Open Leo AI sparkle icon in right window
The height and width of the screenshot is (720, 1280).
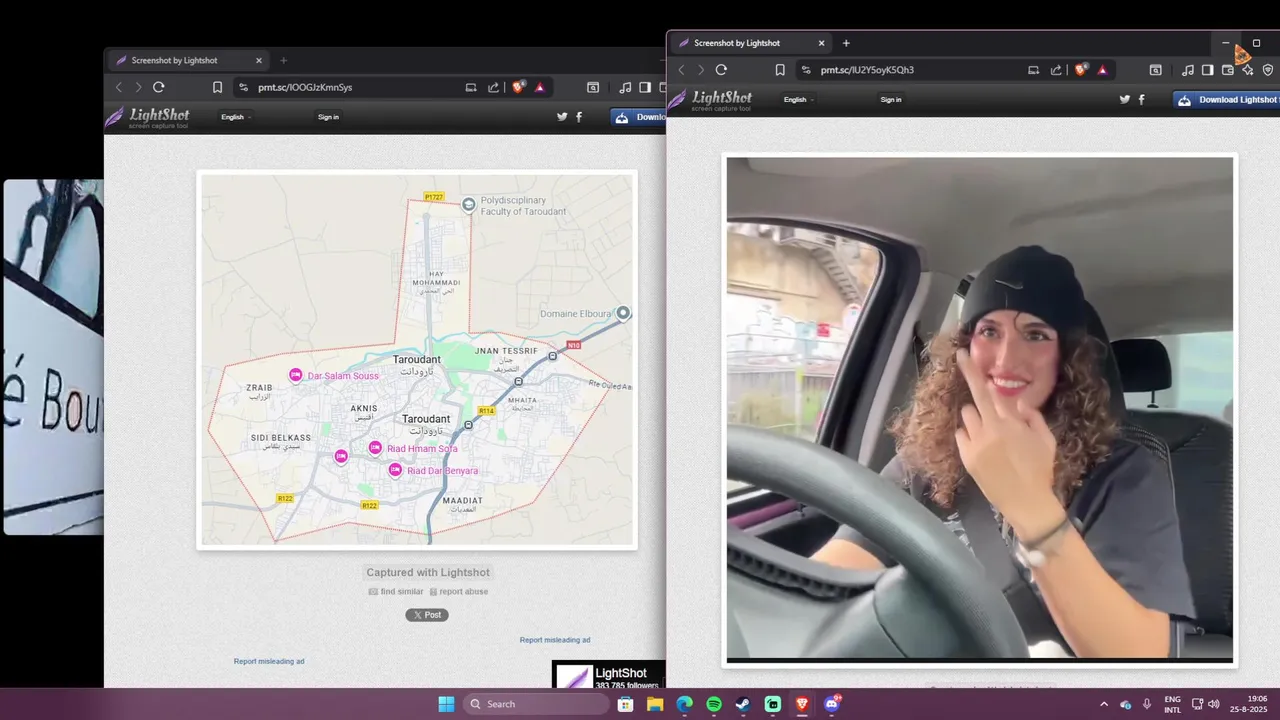click(x=1248, y=70)
